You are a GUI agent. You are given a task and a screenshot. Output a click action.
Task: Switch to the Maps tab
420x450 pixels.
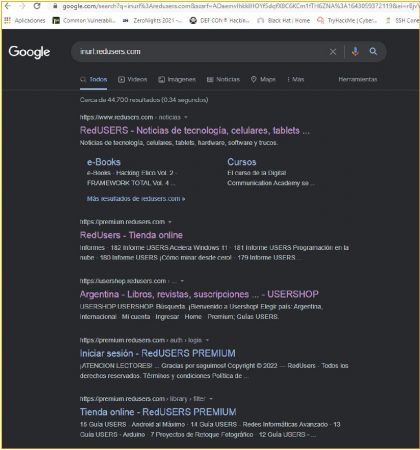point(263,79)
